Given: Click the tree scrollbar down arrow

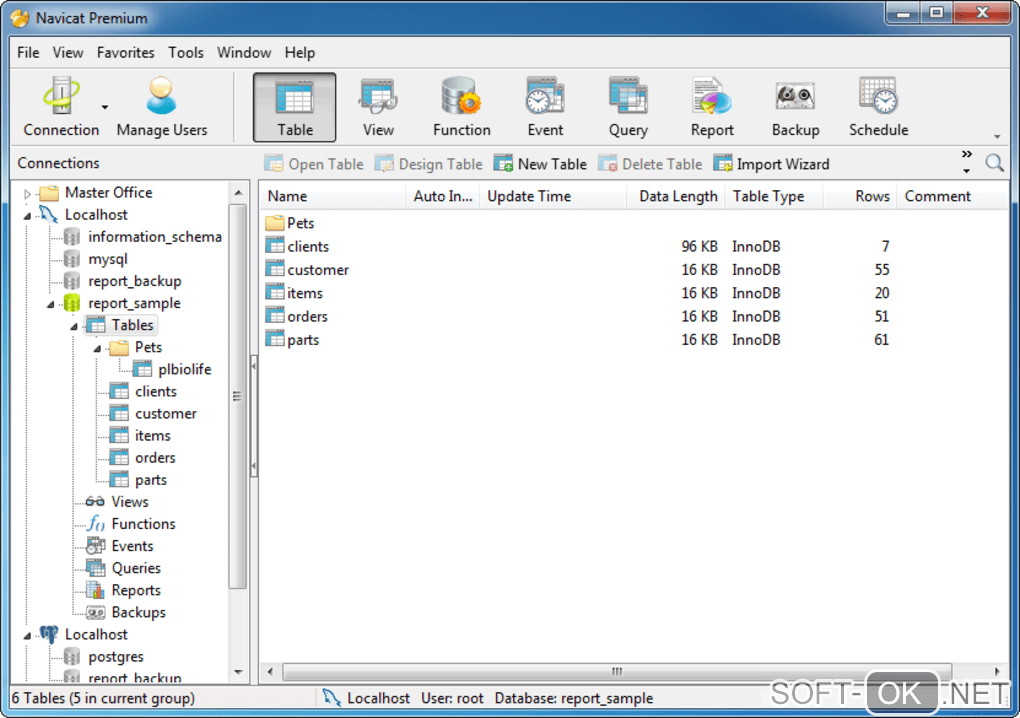Looking at the screenshot, I should tap(238, 672).
